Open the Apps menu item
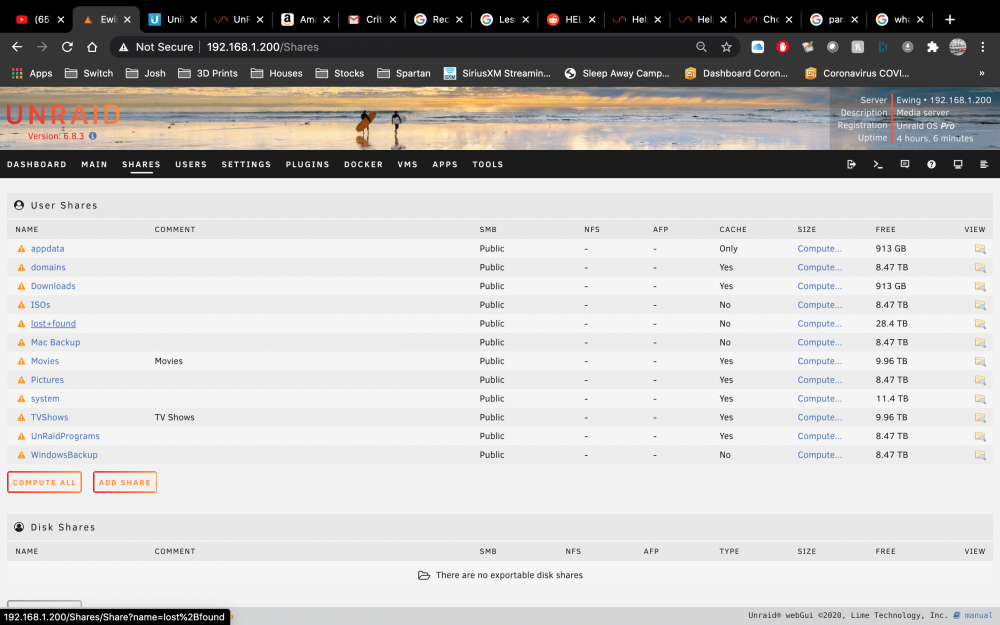The width and height of the screenshot is (1000, 625). pos(445,165)
